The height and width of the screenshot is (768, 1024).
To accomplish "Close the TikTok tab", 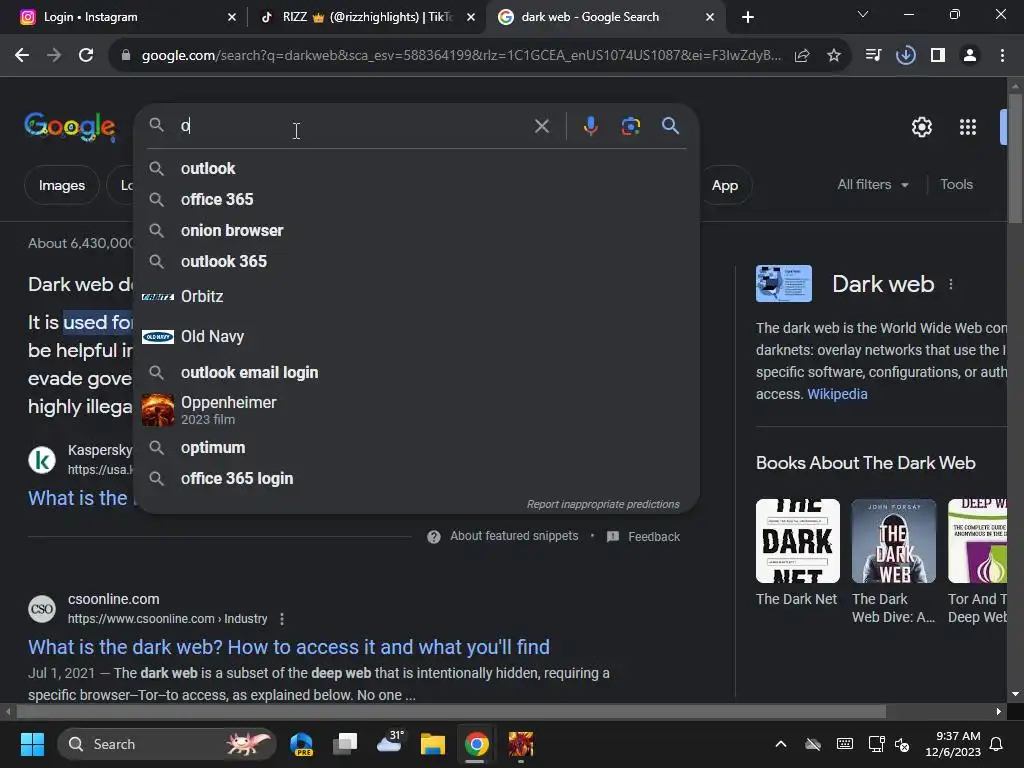I will 471,17.
